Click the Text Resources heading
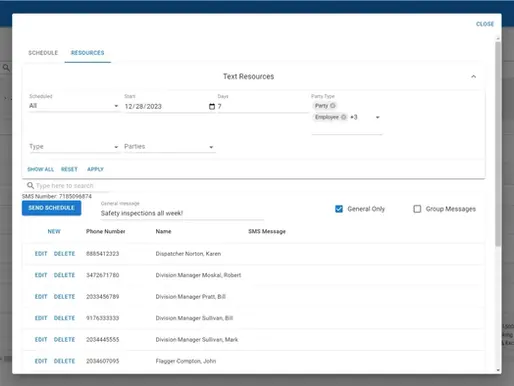This screenshot has height=386, width=514. (x=248, y=77)
